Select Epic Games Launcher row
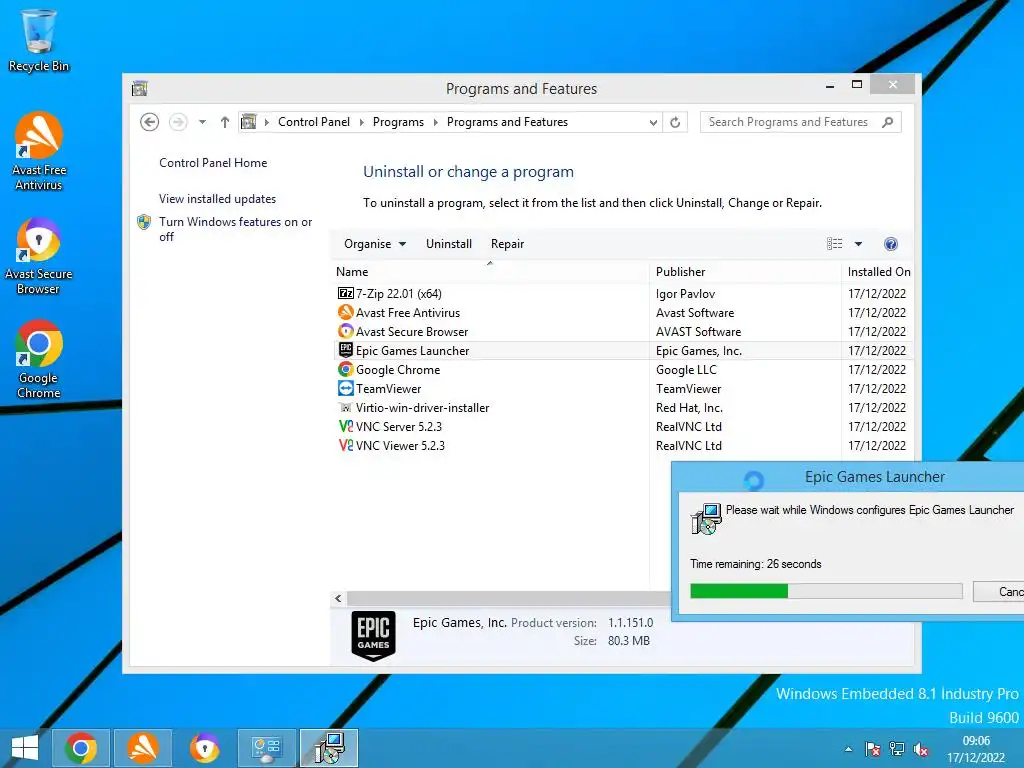Image resolution: width=1024 pixels, height=768 pixels. pos(624,351)
